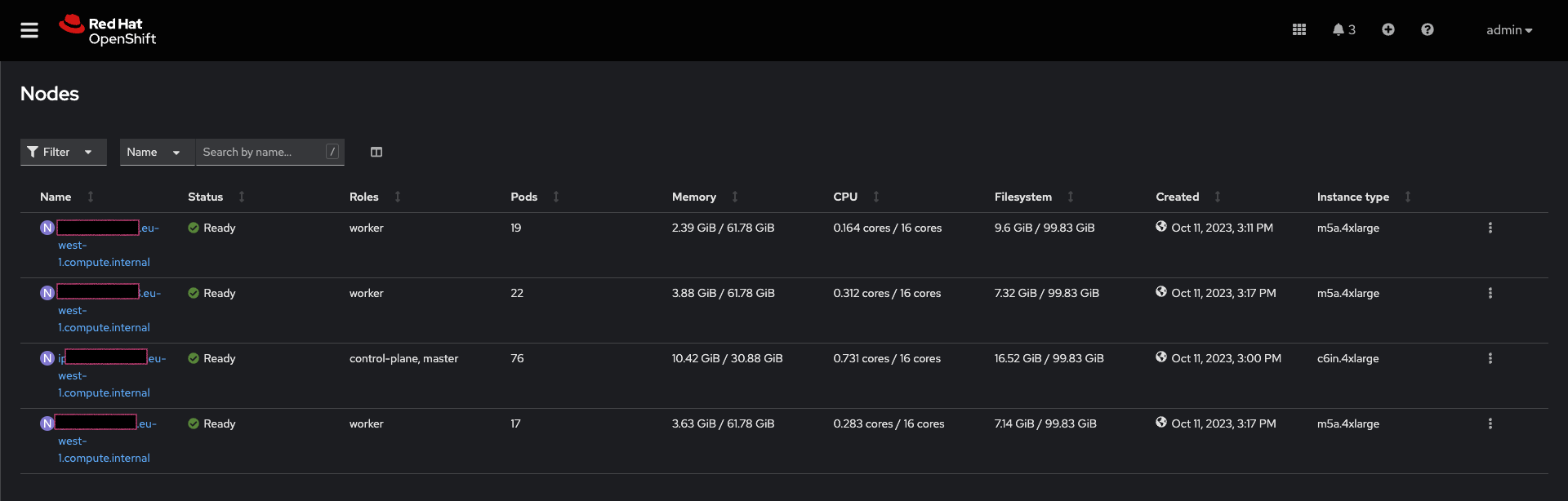Open kebab menu for control-plane node row

1490,358
